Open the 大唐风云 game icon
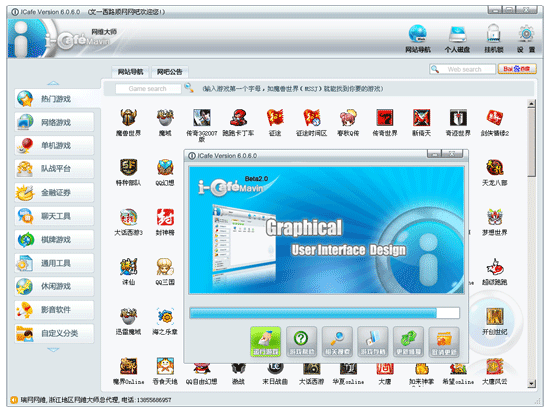Viewport: 550px width, 411px height. click(495, 367)
